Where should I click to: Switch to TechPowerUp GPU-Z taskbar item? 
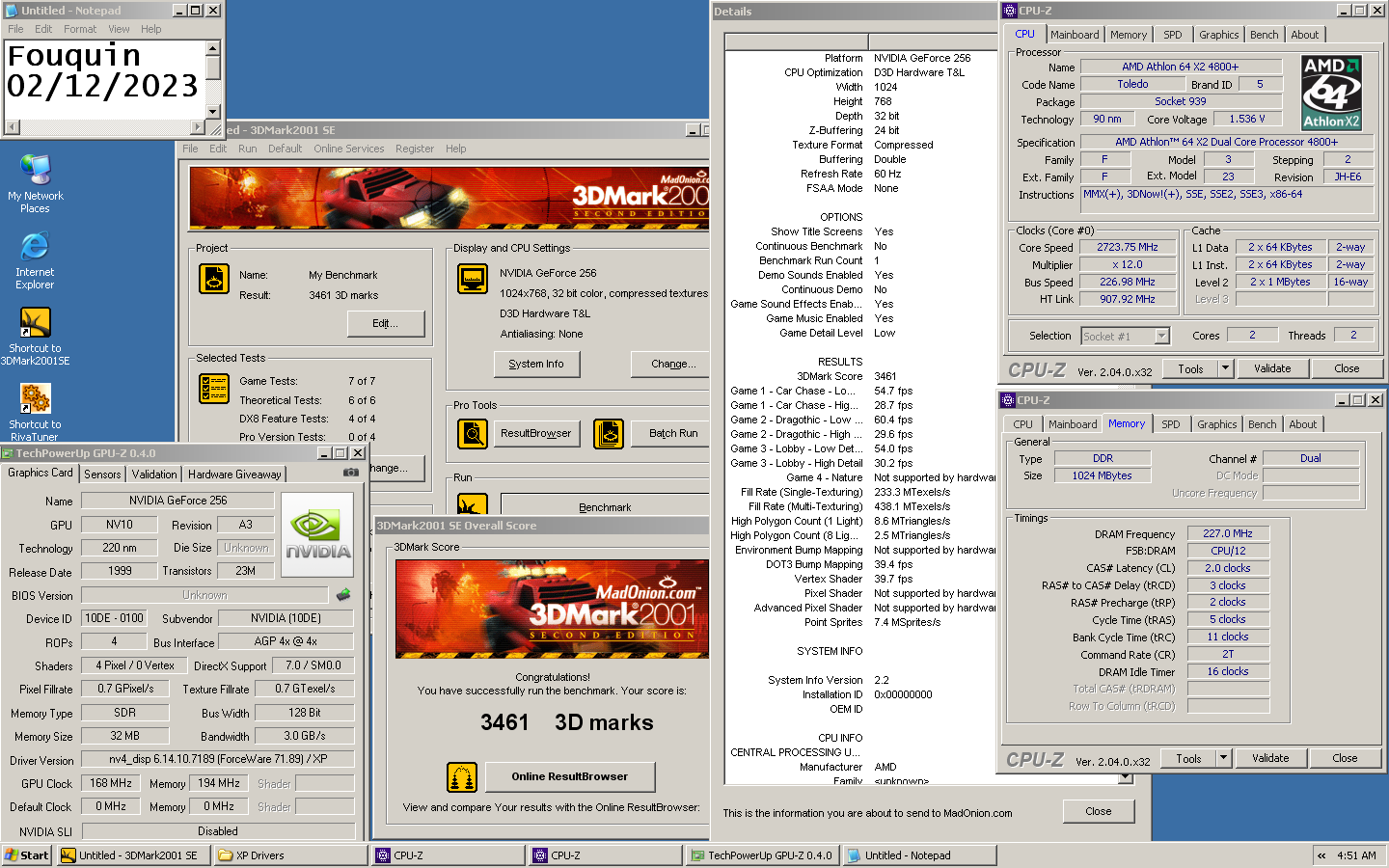[x=762, y=855]
